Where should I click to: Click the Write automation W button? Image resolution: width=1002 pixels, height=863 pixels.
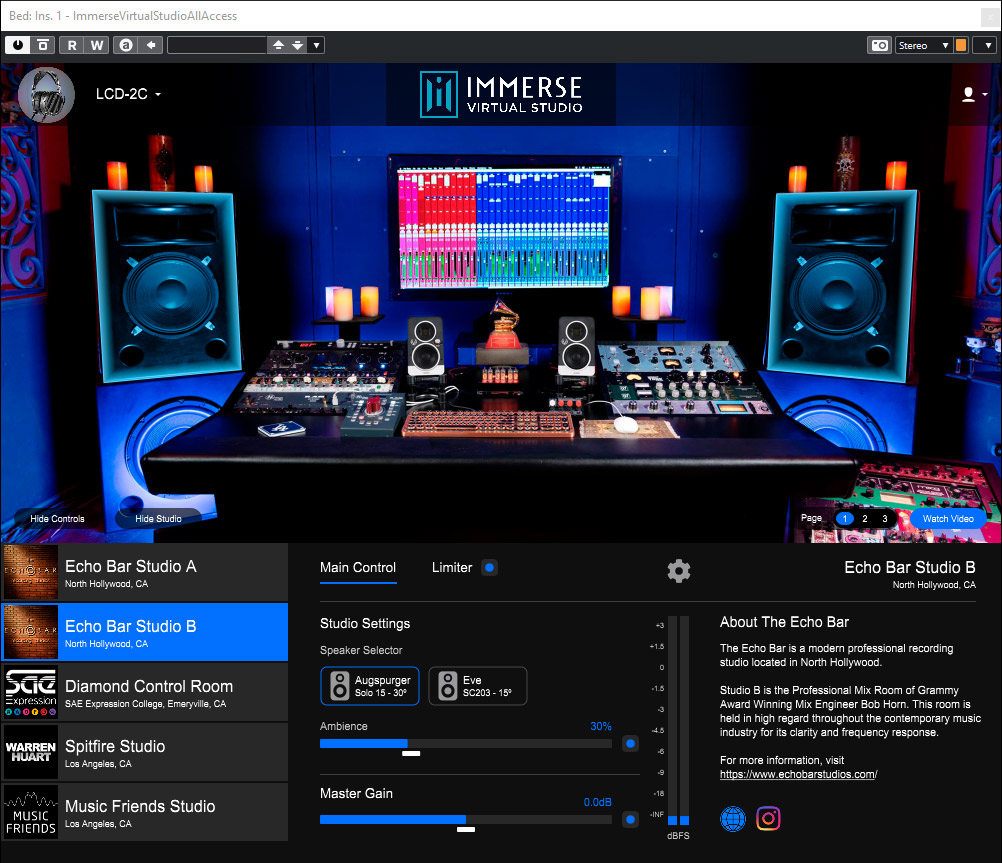pyautogui.click(x=97, y=45)
